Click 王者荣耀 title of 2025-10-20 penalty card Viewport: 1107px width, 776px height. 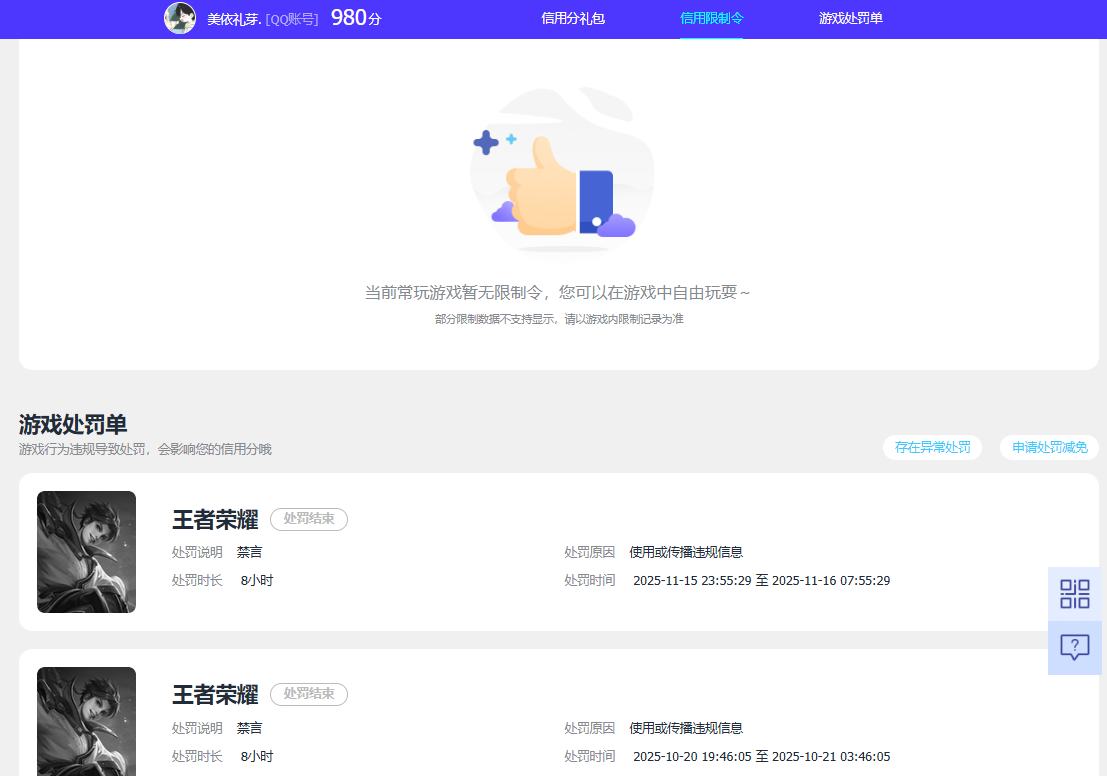click(x=215, y=695)
